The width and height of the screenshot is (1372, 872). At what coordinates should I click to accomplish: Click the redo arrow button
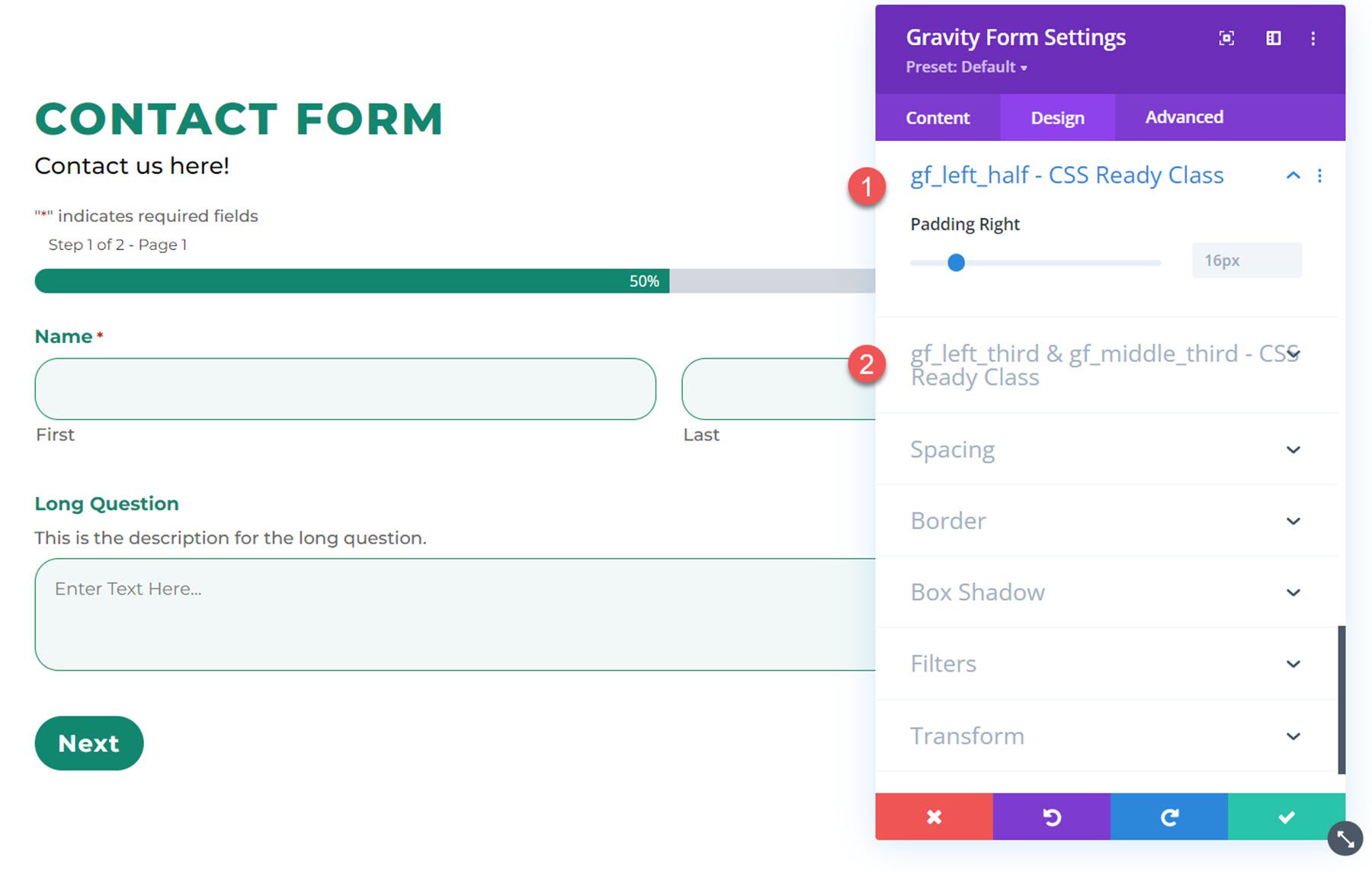1168,817
